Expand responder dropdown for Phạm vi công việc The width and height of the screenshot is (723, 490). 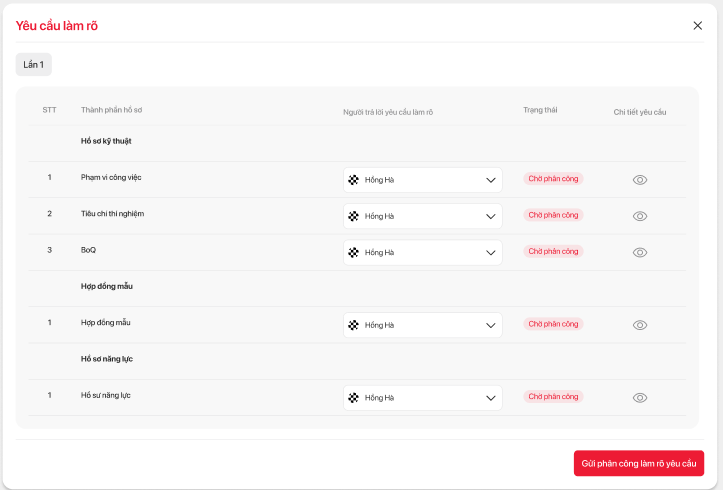tap(491, 180)
